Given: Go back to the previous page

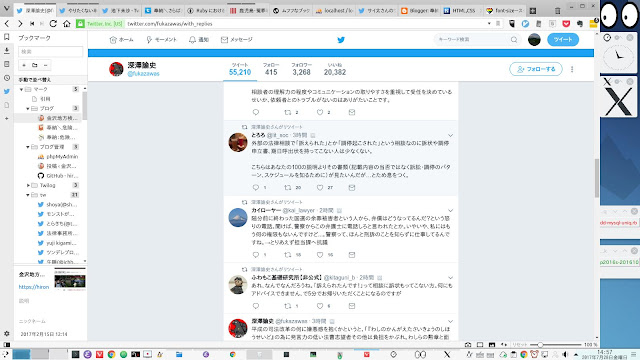Looking at the screenshot, I should pos(7,24).
